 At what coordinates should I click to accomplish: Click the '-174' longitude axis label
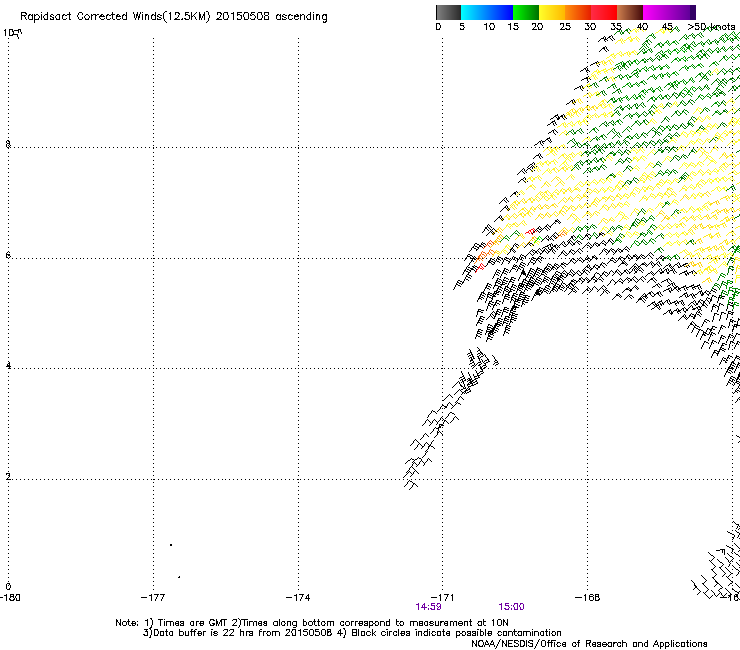(x=298, y=598)
